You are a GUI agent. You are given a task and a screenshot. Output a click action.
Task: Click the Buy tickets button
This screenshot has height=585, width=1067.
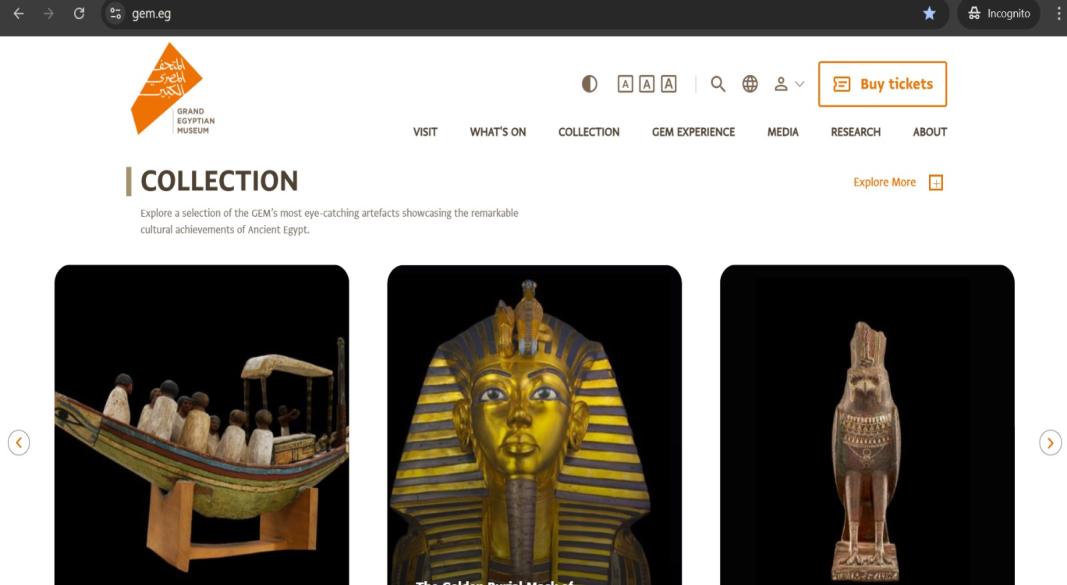[883, 84]
